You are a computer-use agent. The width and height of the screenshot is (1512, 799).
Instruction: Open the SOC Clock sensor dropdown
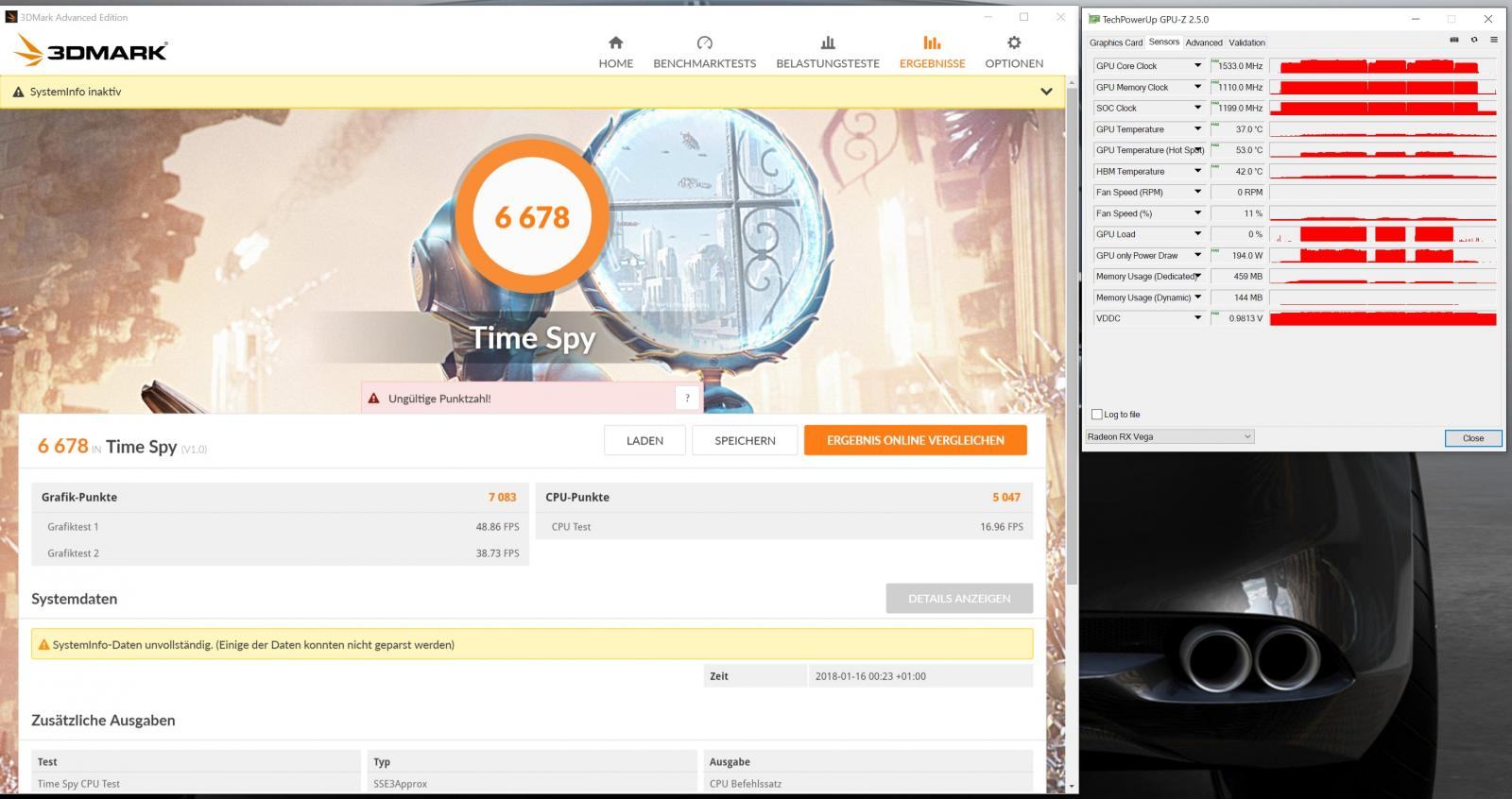point(1197,108)
